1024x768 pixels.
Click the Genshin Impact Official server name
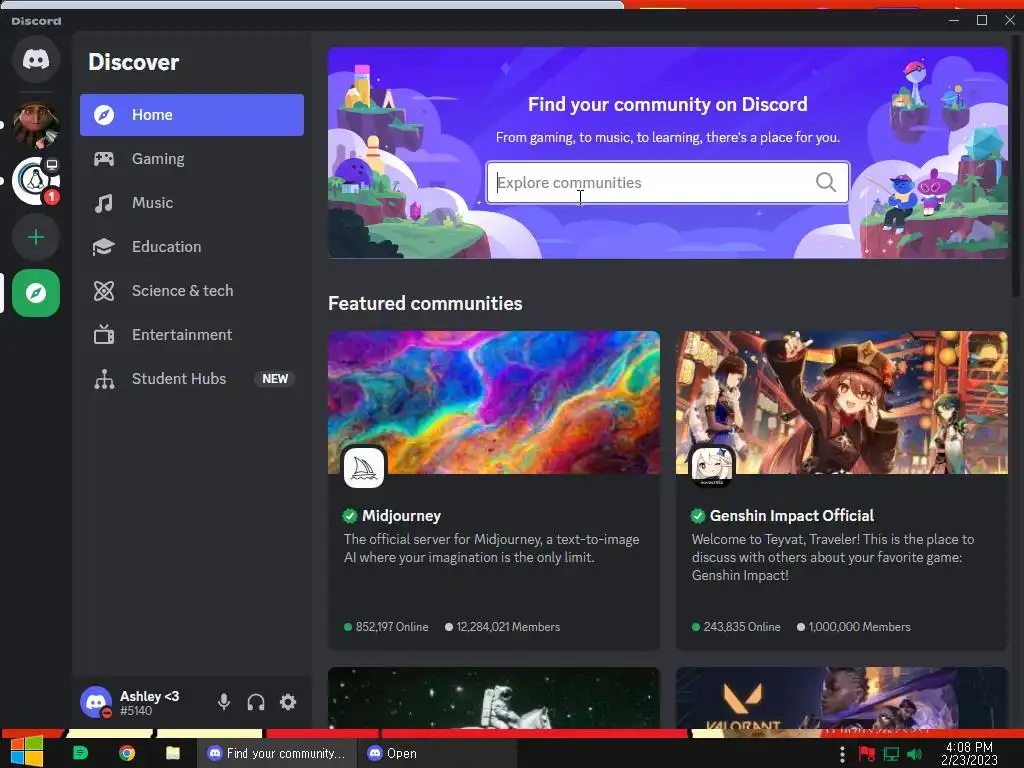792,516
